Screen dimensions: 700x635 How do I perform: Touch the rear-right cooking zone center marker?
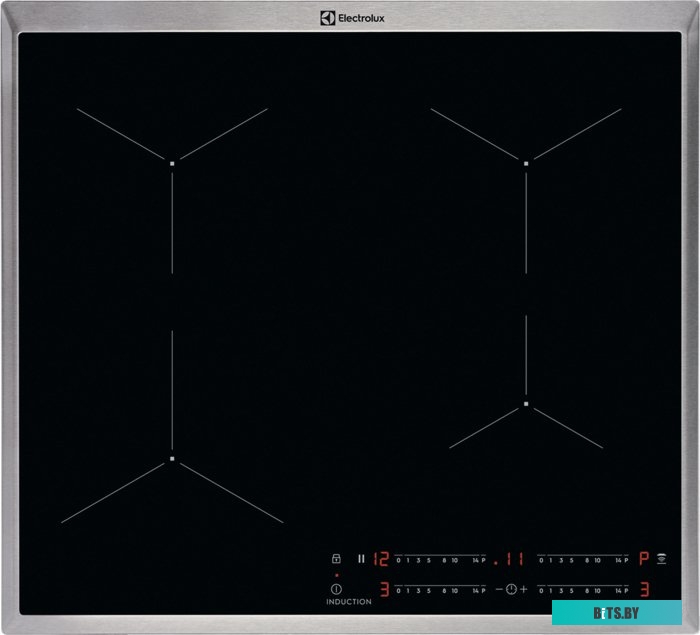526,161
